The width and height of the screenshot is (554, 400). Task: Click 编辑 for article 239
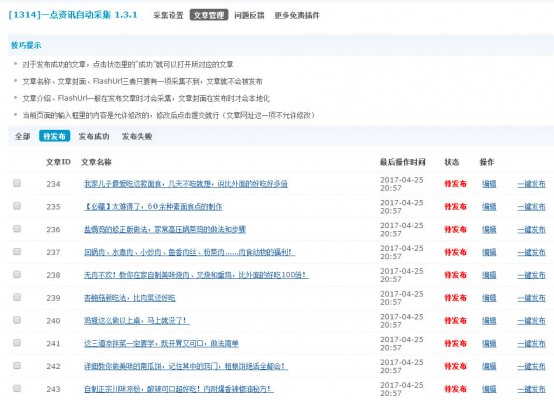point(489,298)
